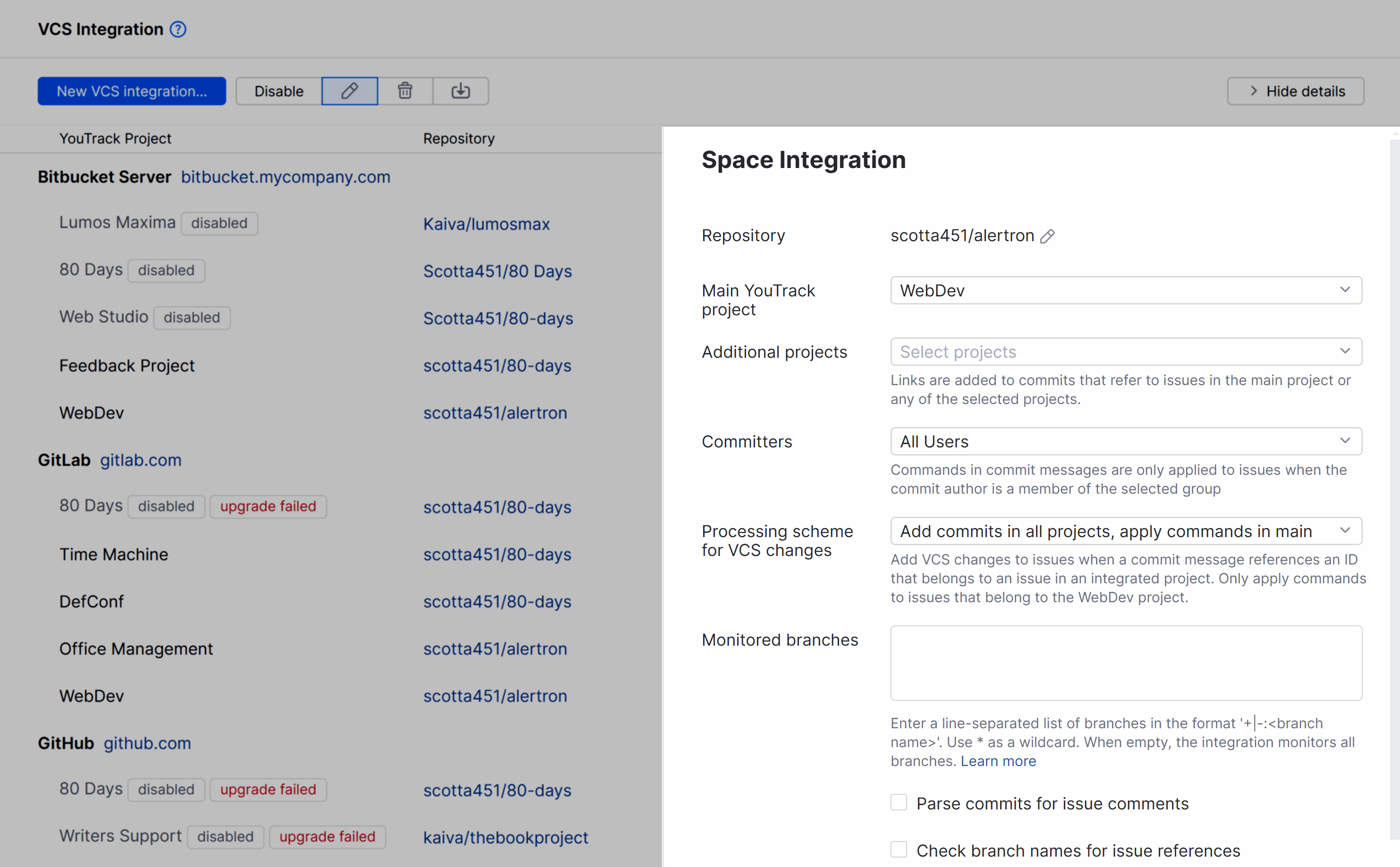This screenshot has width=1400, height=867.
Task: Open kaiva/thebookproject repository link
Action: pos(505,838)
